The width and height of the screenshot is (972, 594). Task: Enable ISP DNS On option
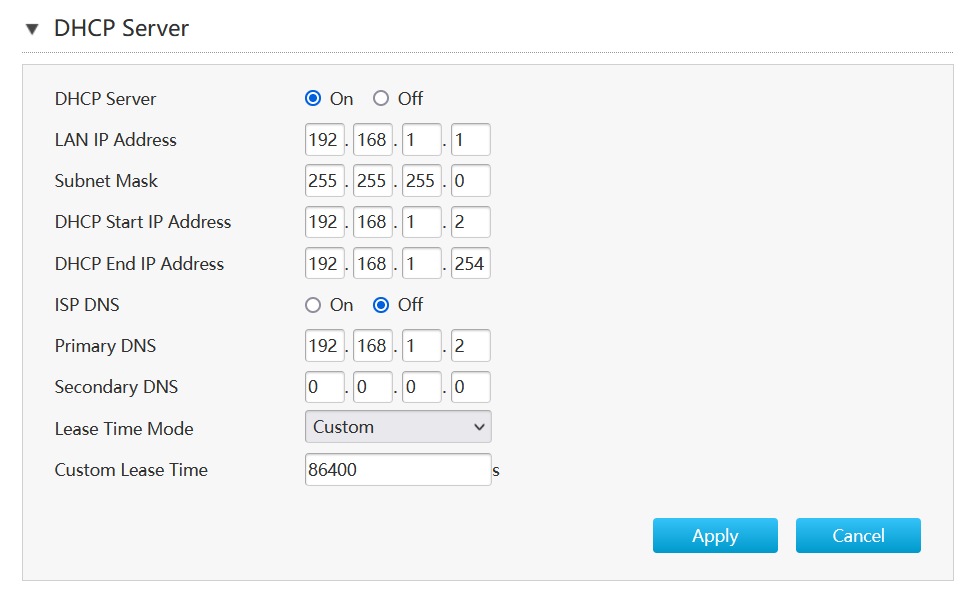point(313,305)
